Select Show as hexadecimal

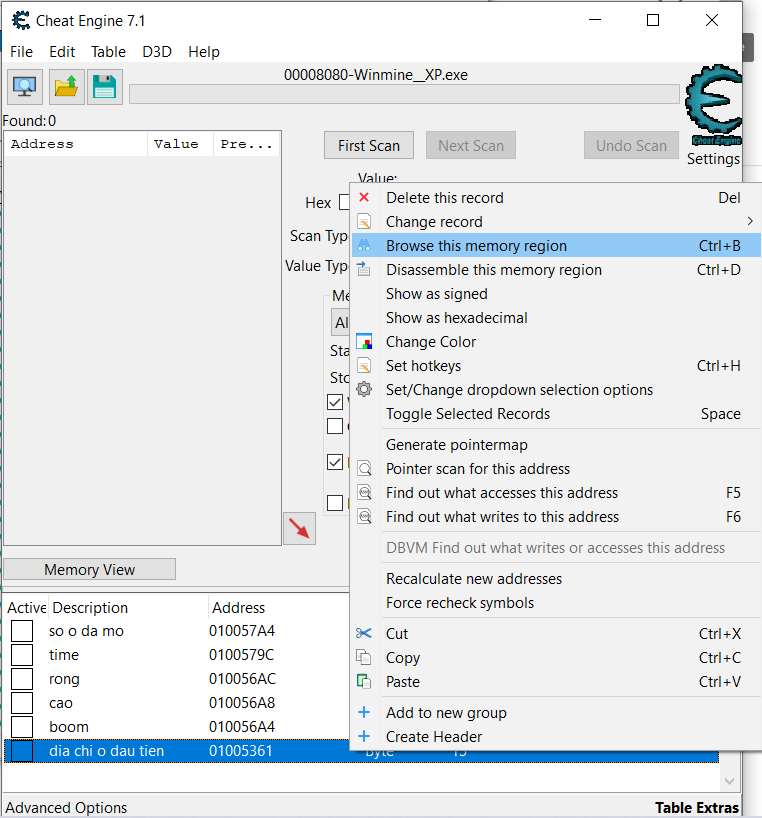[x=556, y=317]
